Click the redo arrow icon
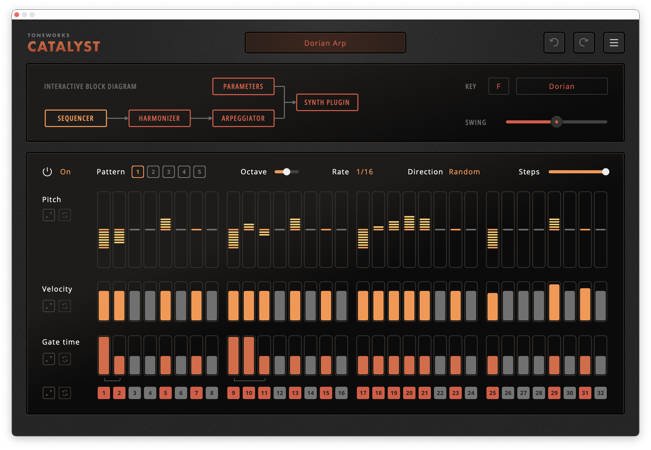This screenshot has height=450, width=651. click(x=584, y=43)
